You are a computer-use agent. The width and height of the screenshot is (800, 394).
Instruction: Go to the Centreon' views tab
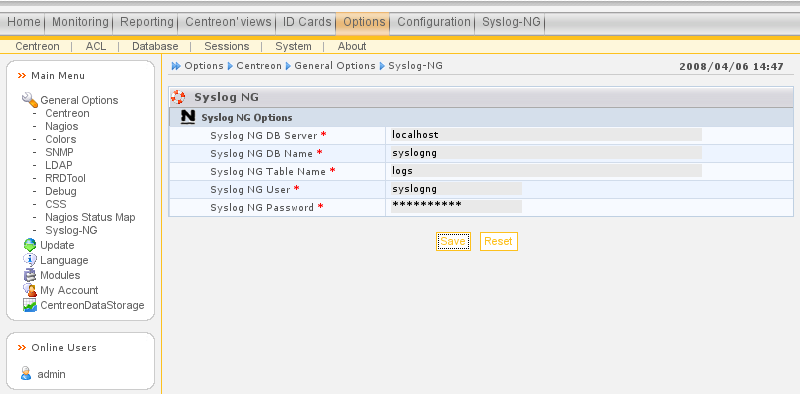pyautogui.click(x=228, y=22)
